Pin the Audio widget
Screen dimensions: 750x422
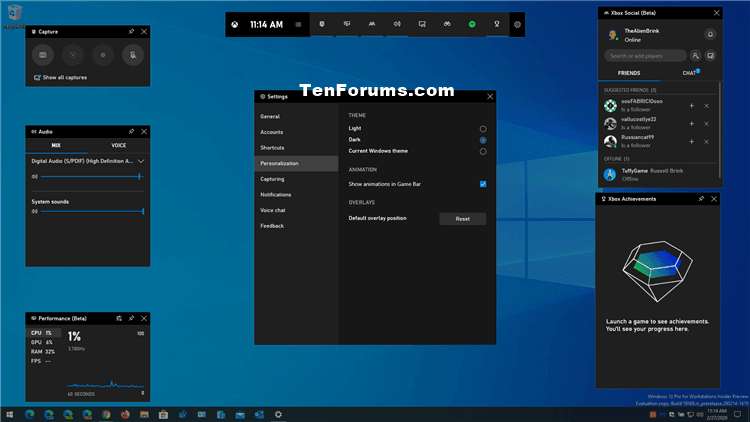click(131, 131)
